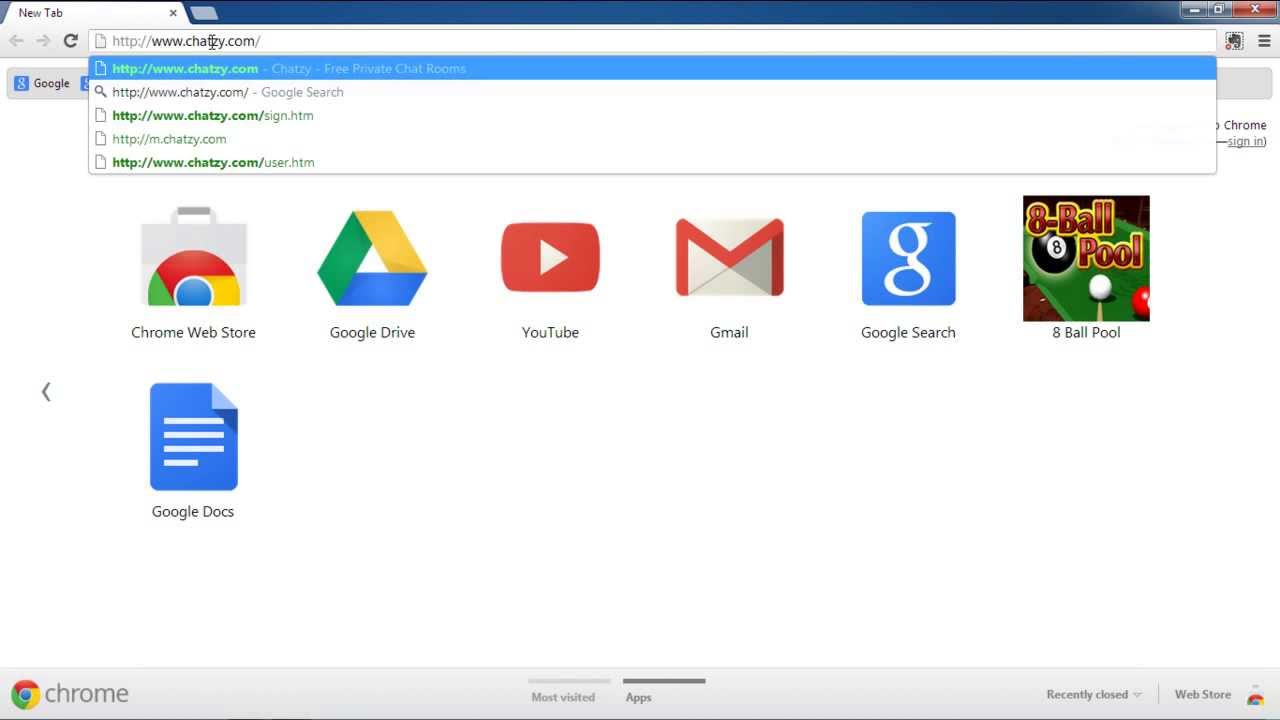Open a new tab with the tab button
The width and height of the screenshot is (1280, 720).
pos(204,13)
